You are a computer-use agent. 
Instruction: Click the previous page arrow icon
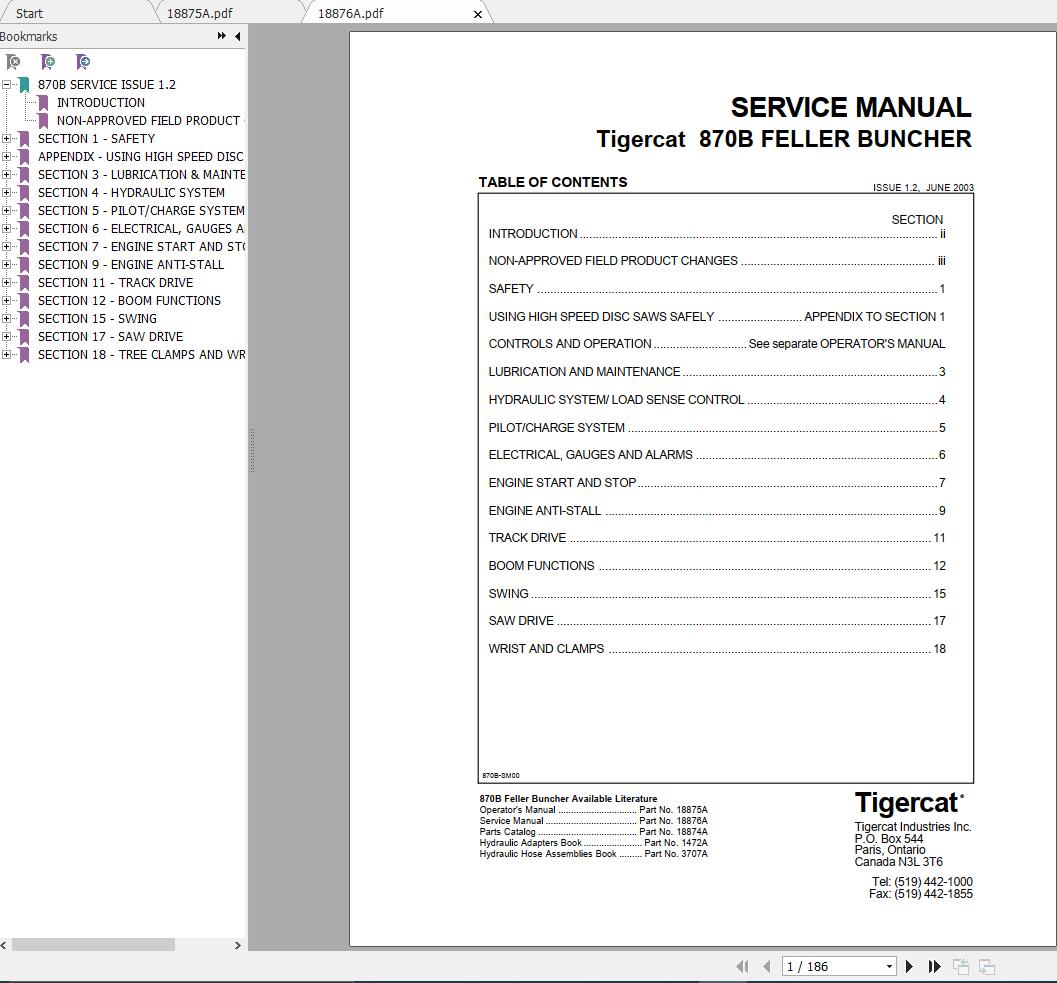(x=766, y=966)
